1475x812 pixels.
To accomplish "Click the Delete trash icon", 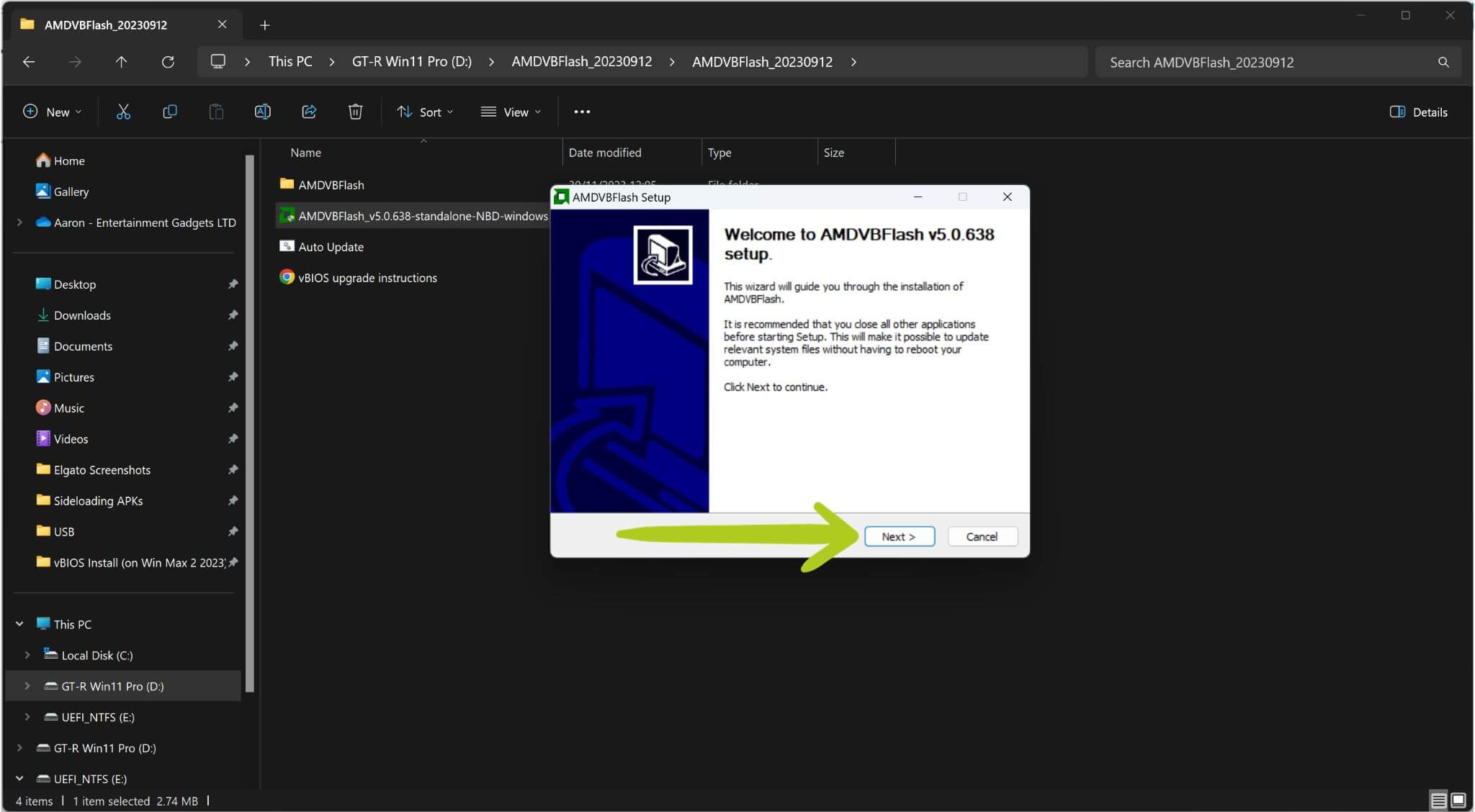I will (x=355, y=112).
